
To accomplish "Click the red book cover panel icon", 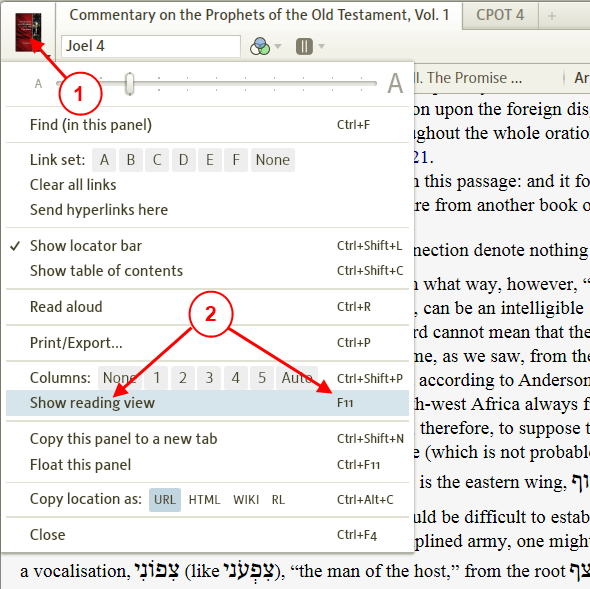I will click(x=28, y=32).
